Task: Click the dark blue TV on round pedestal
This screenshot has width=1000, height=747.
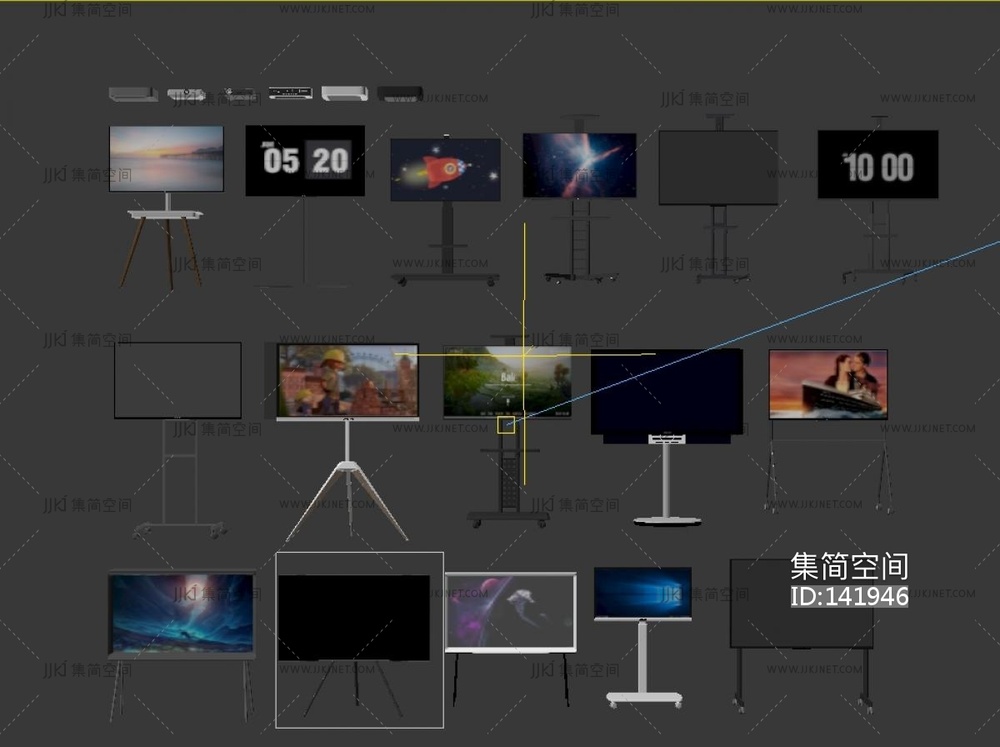Action: (x=666, y=391)
